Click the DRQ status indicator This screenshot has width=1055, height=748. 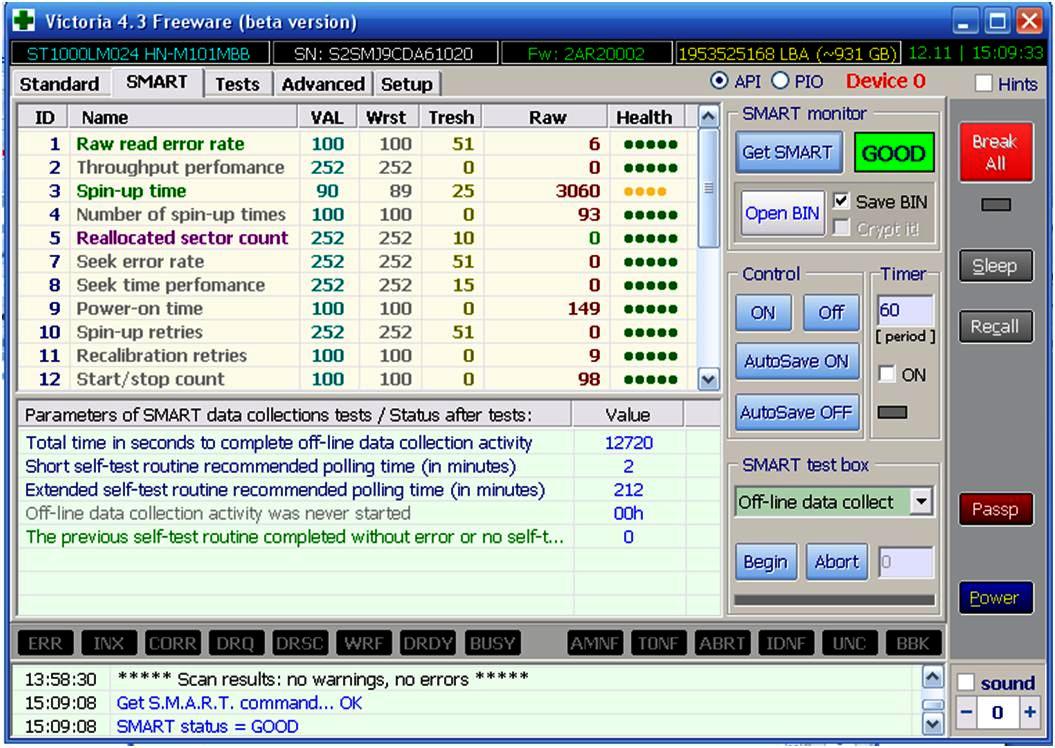[x=235, y=644]
